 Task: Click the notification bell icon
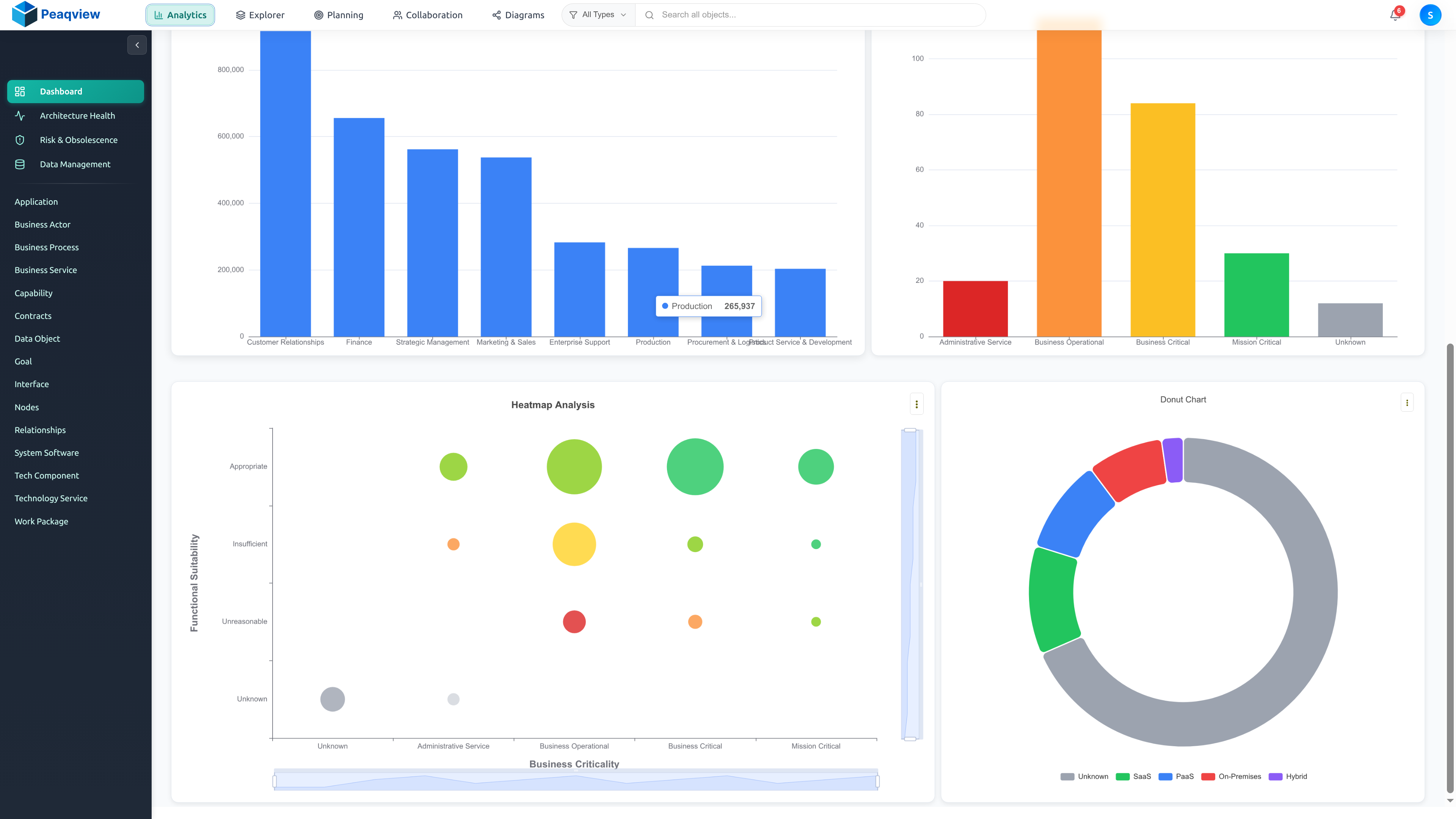coord(1395,15)
